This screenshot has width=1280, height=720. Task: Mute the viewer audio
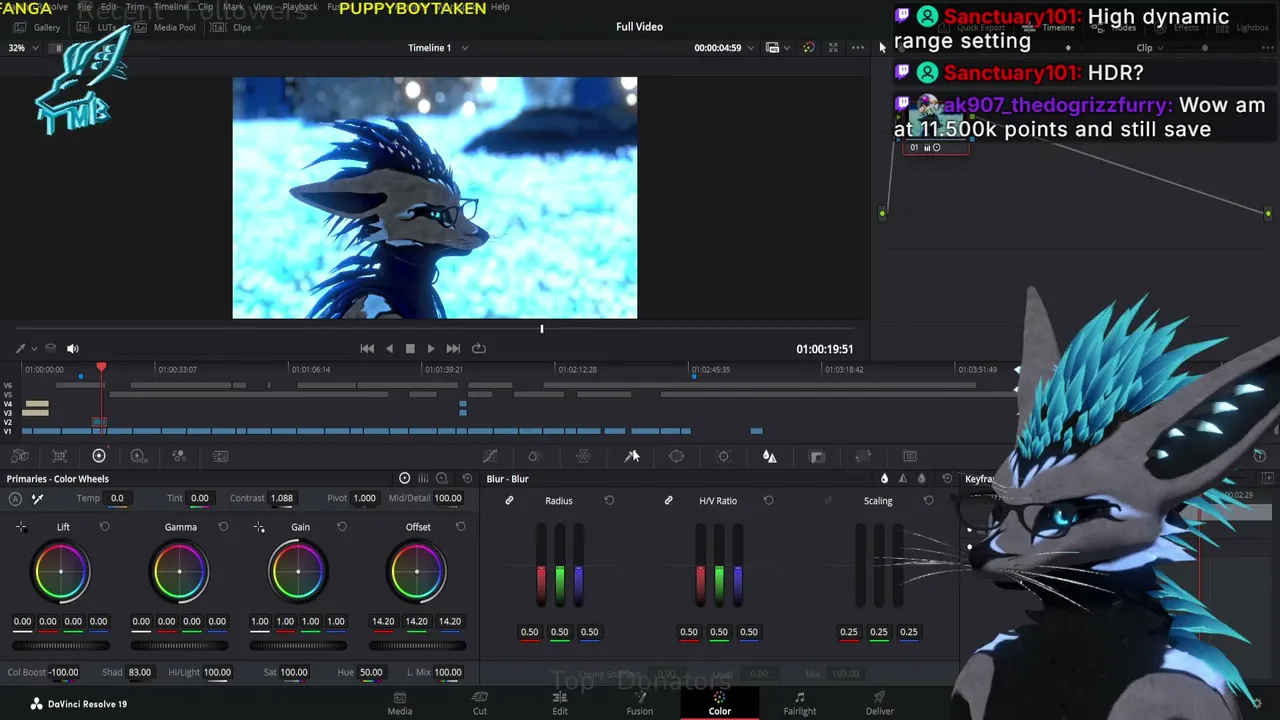tap(73, 348)
